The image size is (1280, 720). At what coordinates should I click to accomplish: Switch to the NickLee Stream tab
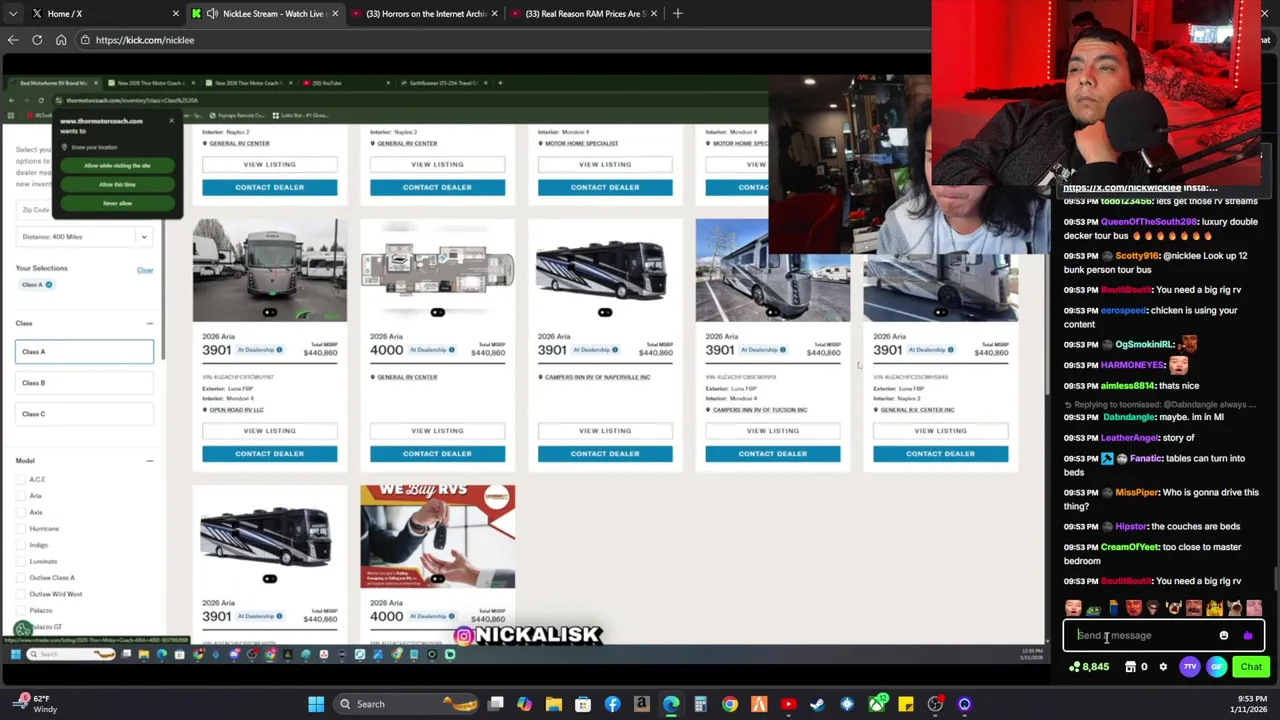coord(265,14)
